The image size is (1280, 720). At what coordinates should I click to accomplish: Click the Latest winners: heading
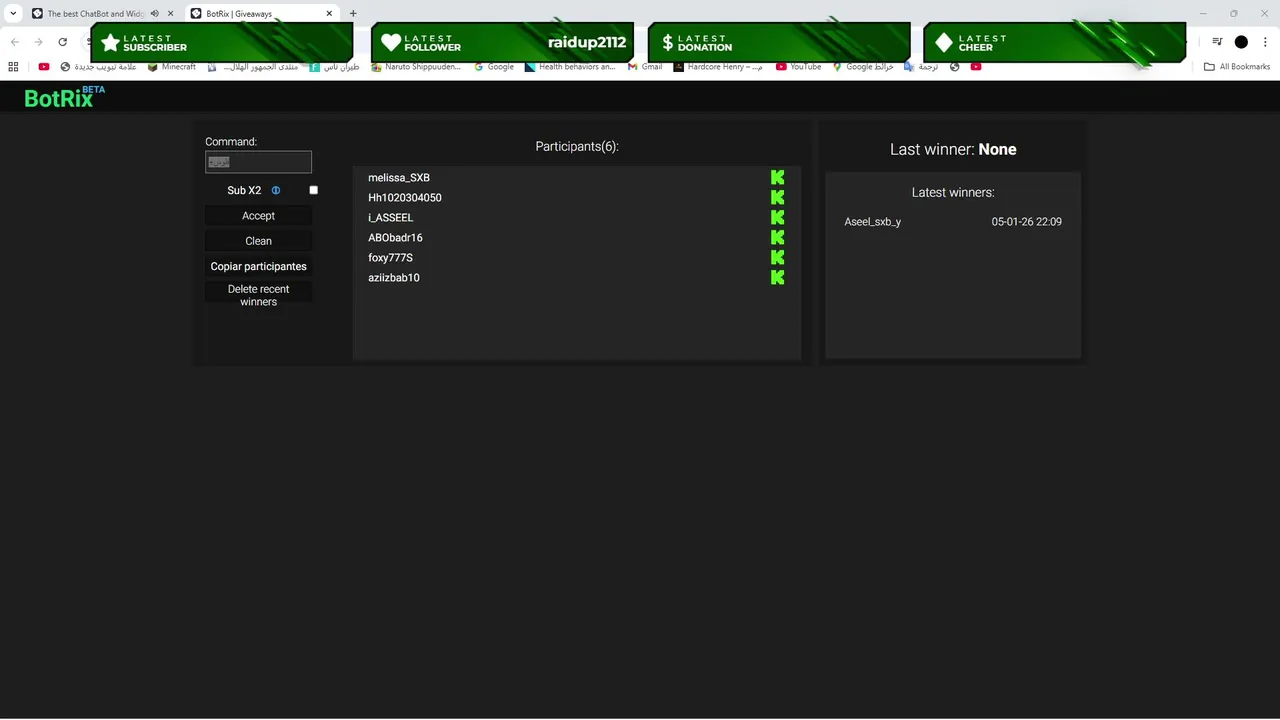point(953,192)
